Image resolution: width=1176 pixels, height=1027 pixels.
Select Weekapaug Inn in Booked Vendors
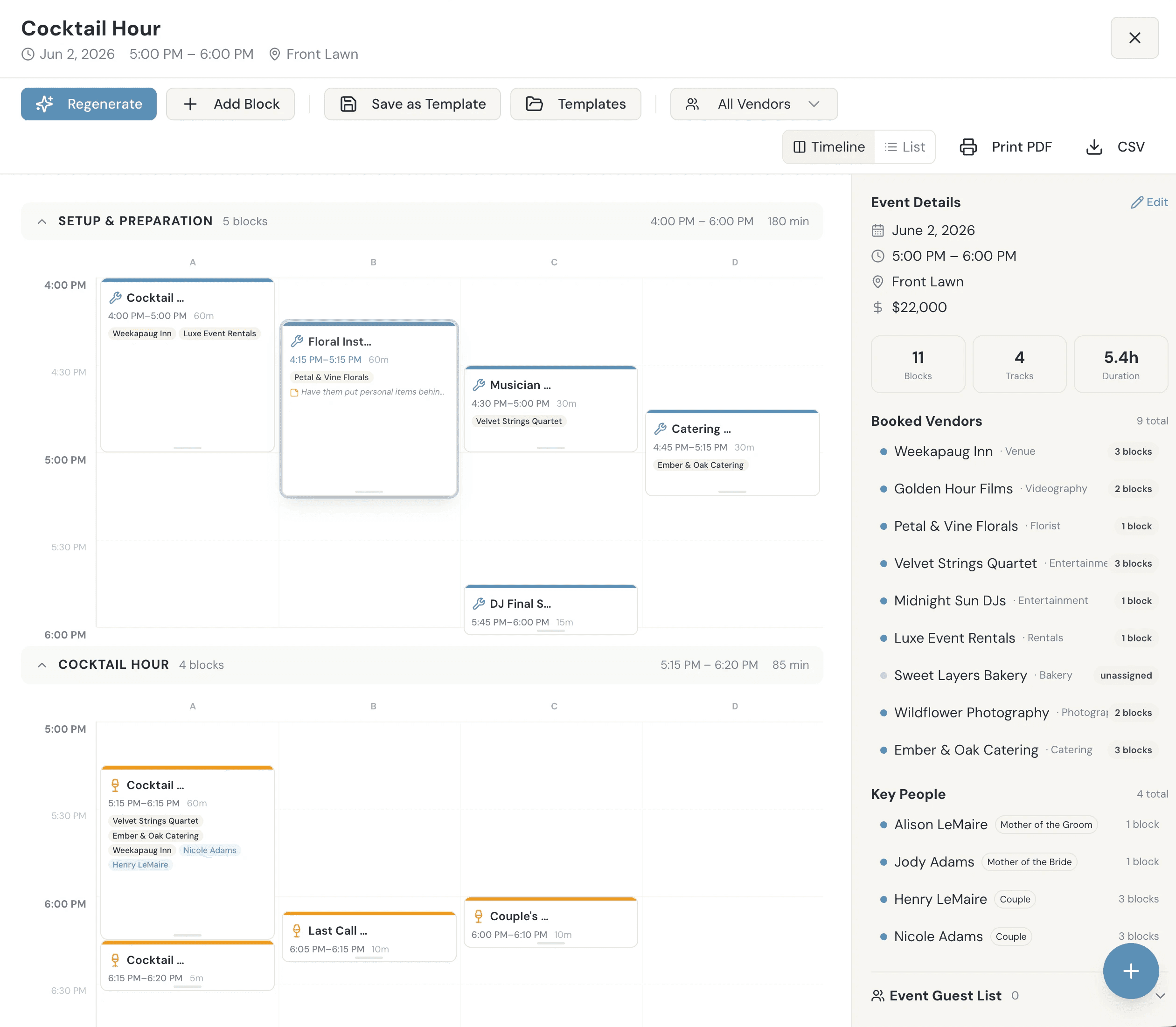943,451
